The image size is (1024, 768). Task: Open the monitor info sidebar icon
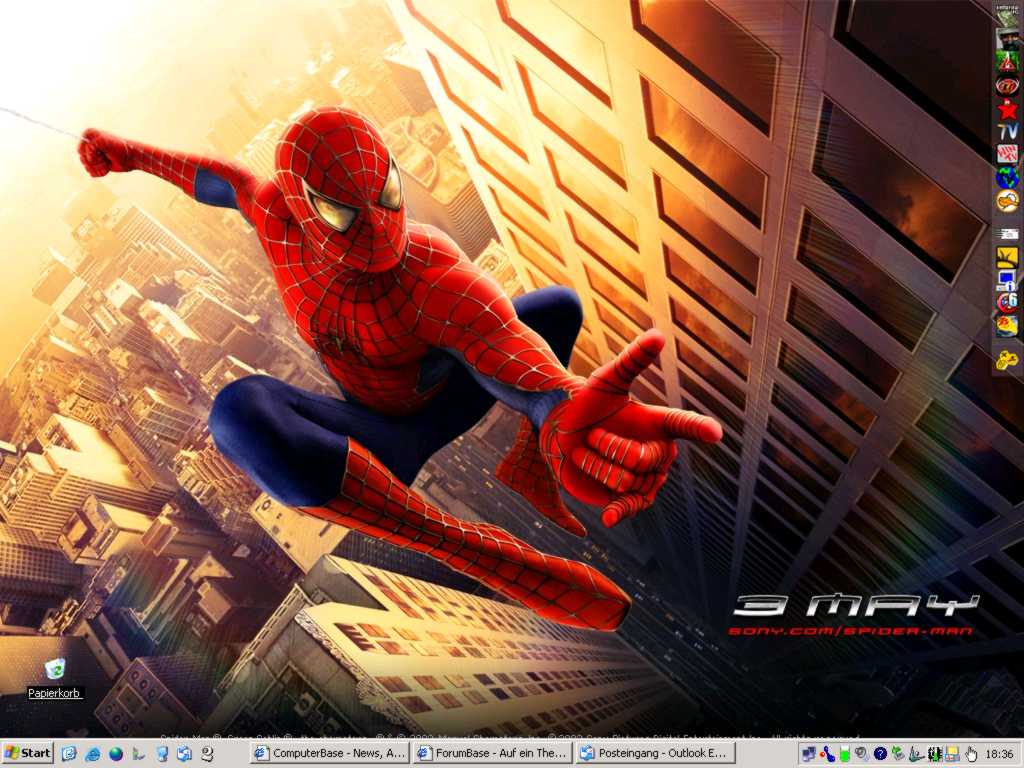[x=1007, y=281]
